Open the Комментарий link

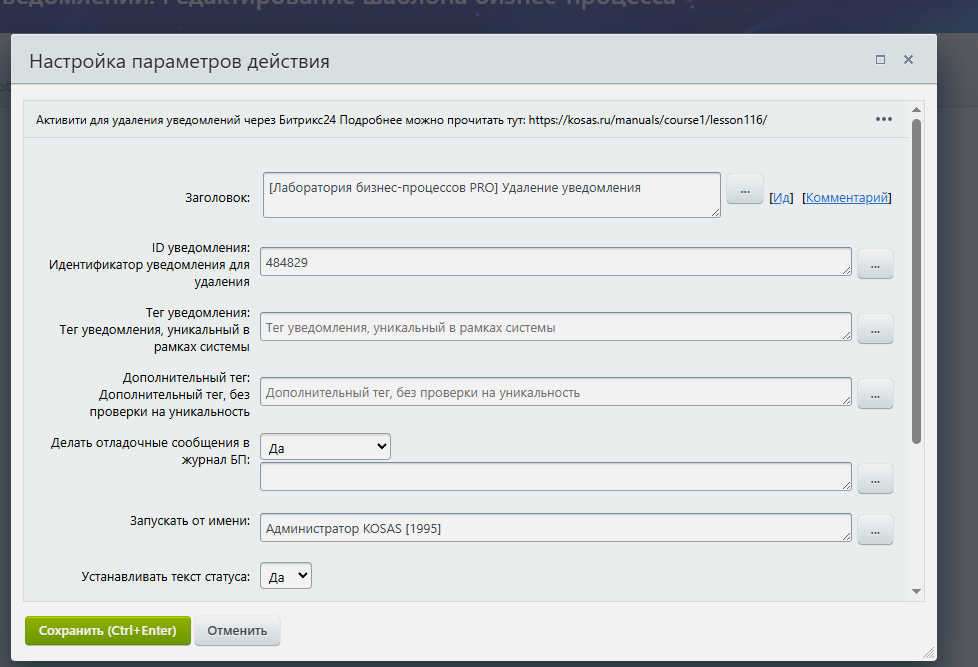pos(845,197)
